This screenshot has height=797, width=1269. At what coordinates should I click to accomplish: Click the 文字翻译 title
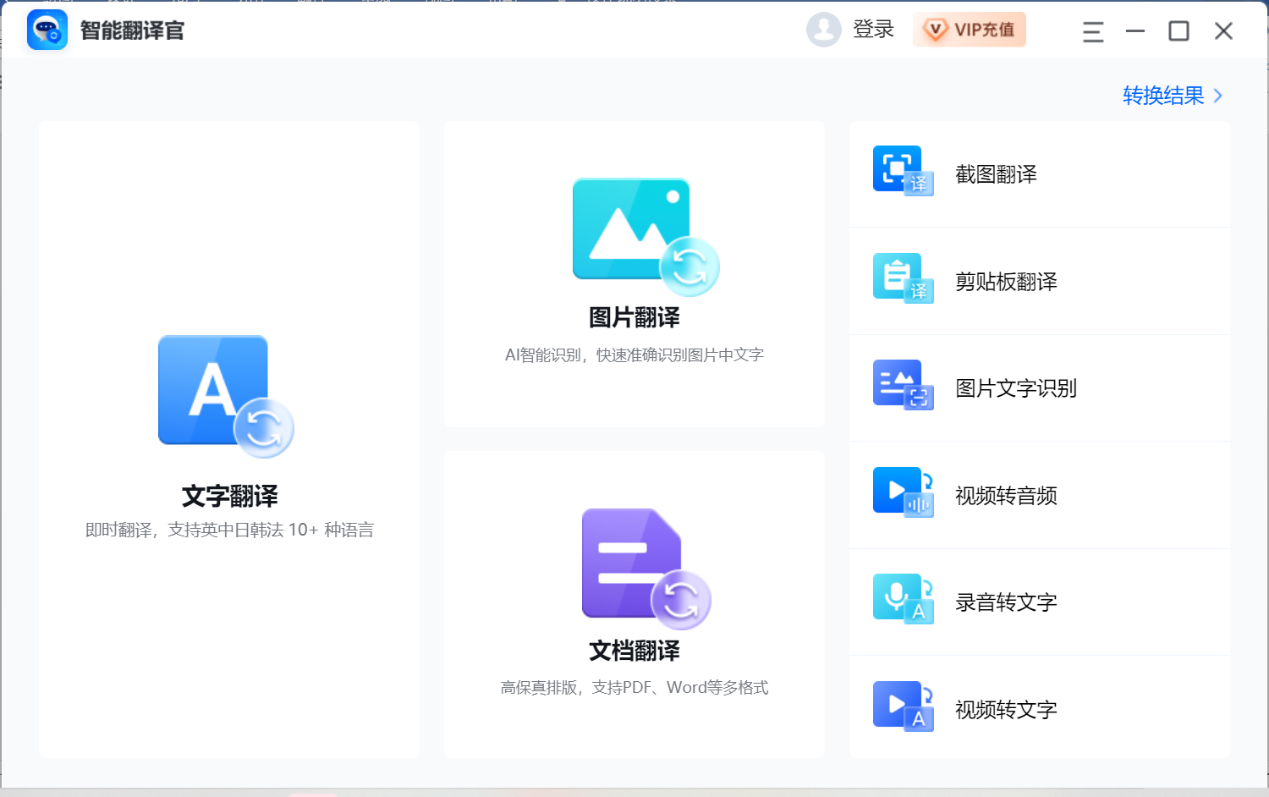tap(230, 496)
